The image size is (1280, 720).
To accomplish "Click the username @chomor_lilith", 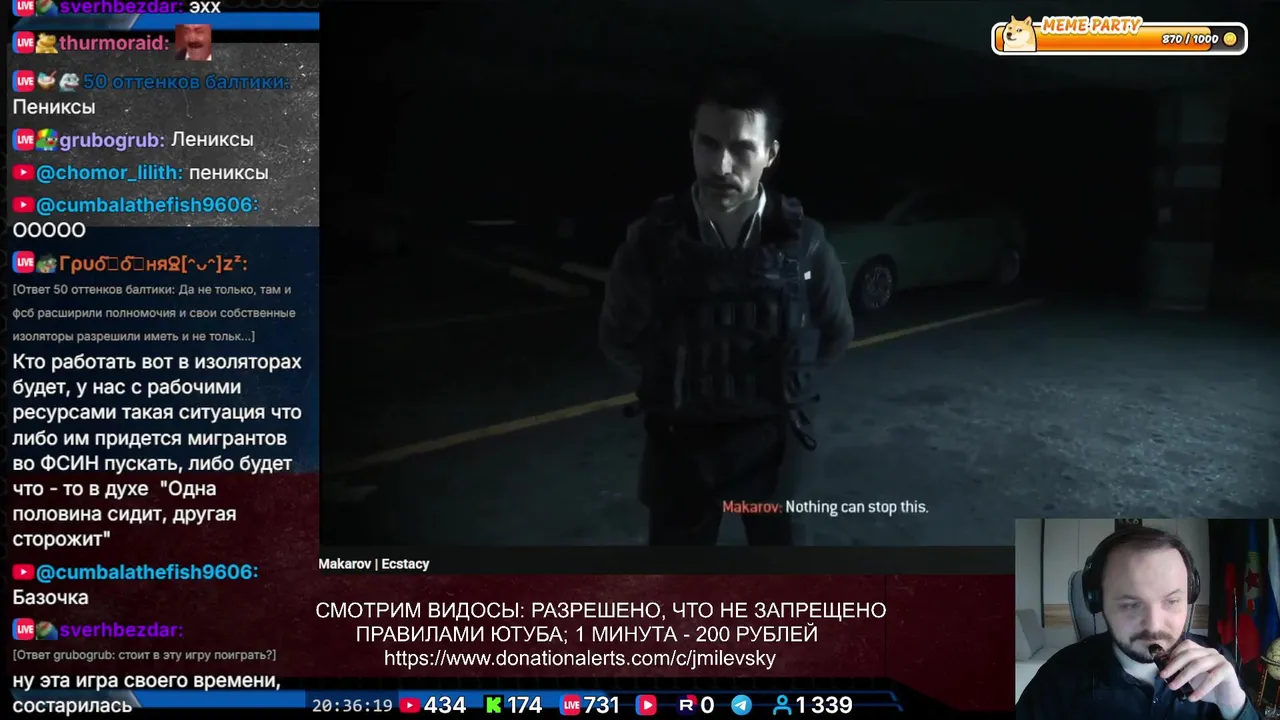I will tap(109, 173).
